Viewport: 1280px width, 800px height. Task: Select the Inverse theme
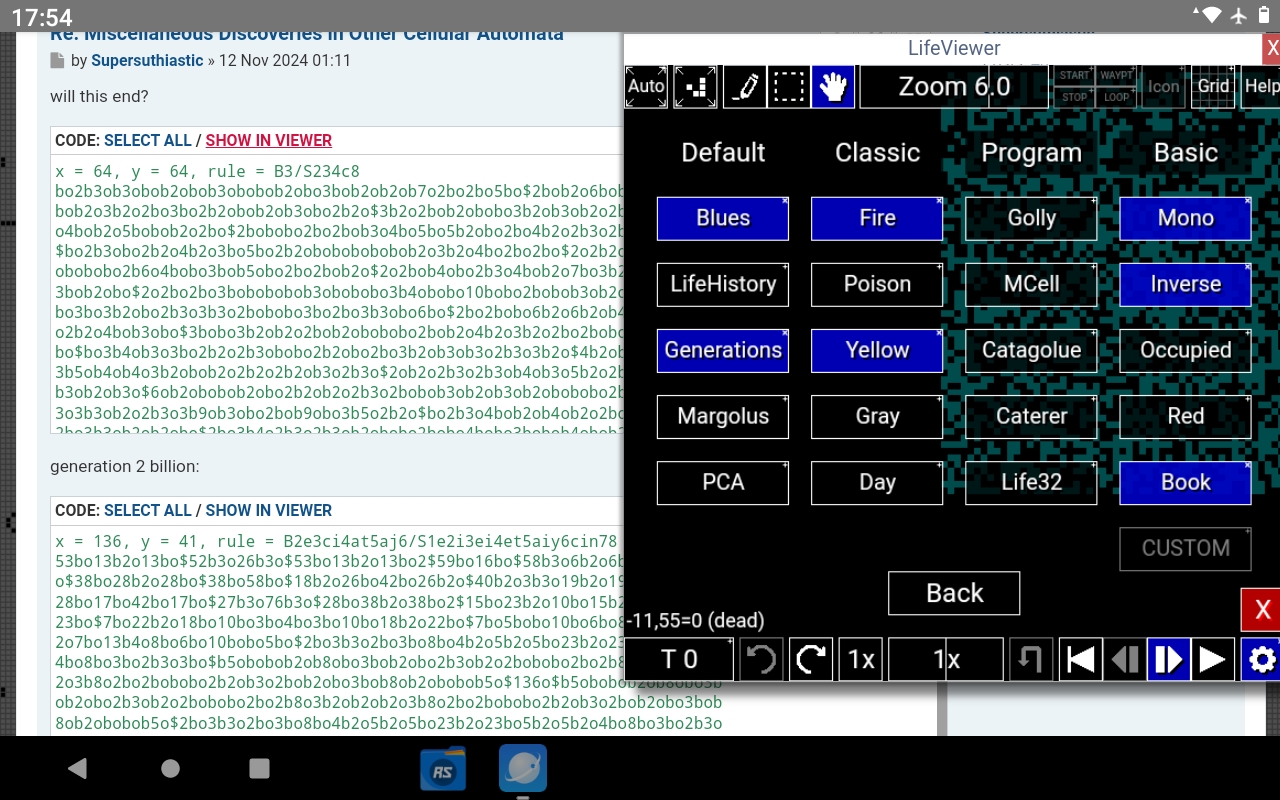[1185, 284]
